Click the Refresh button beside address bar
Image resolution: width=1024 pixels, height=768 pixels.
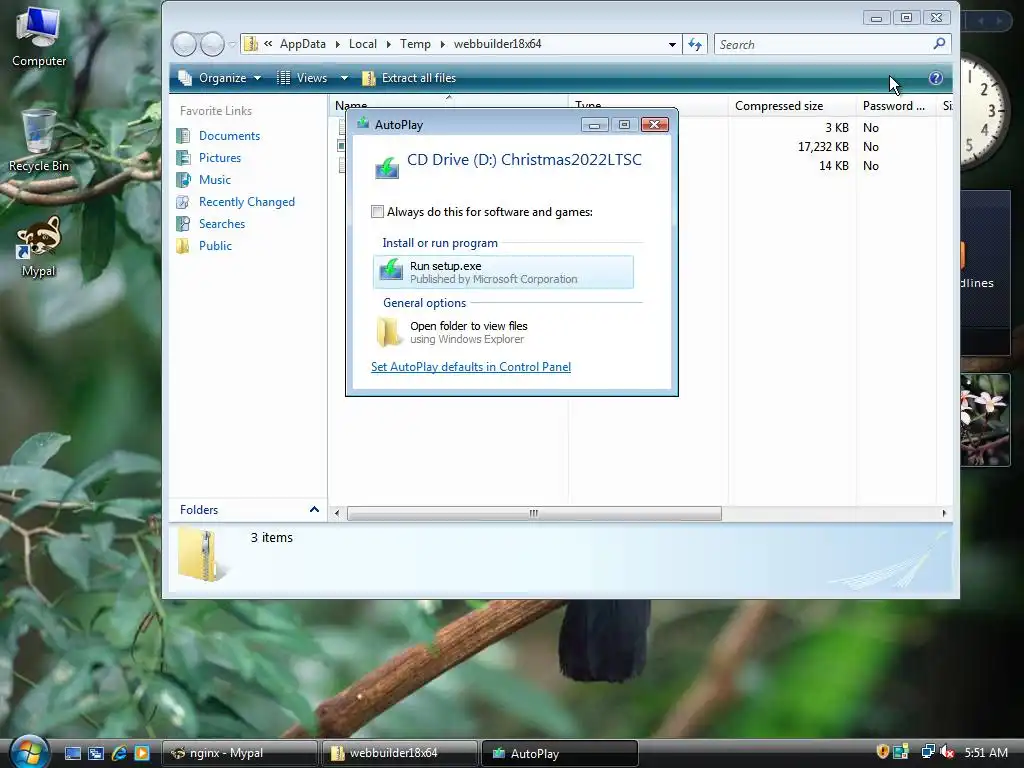click(x=695, y=44)
